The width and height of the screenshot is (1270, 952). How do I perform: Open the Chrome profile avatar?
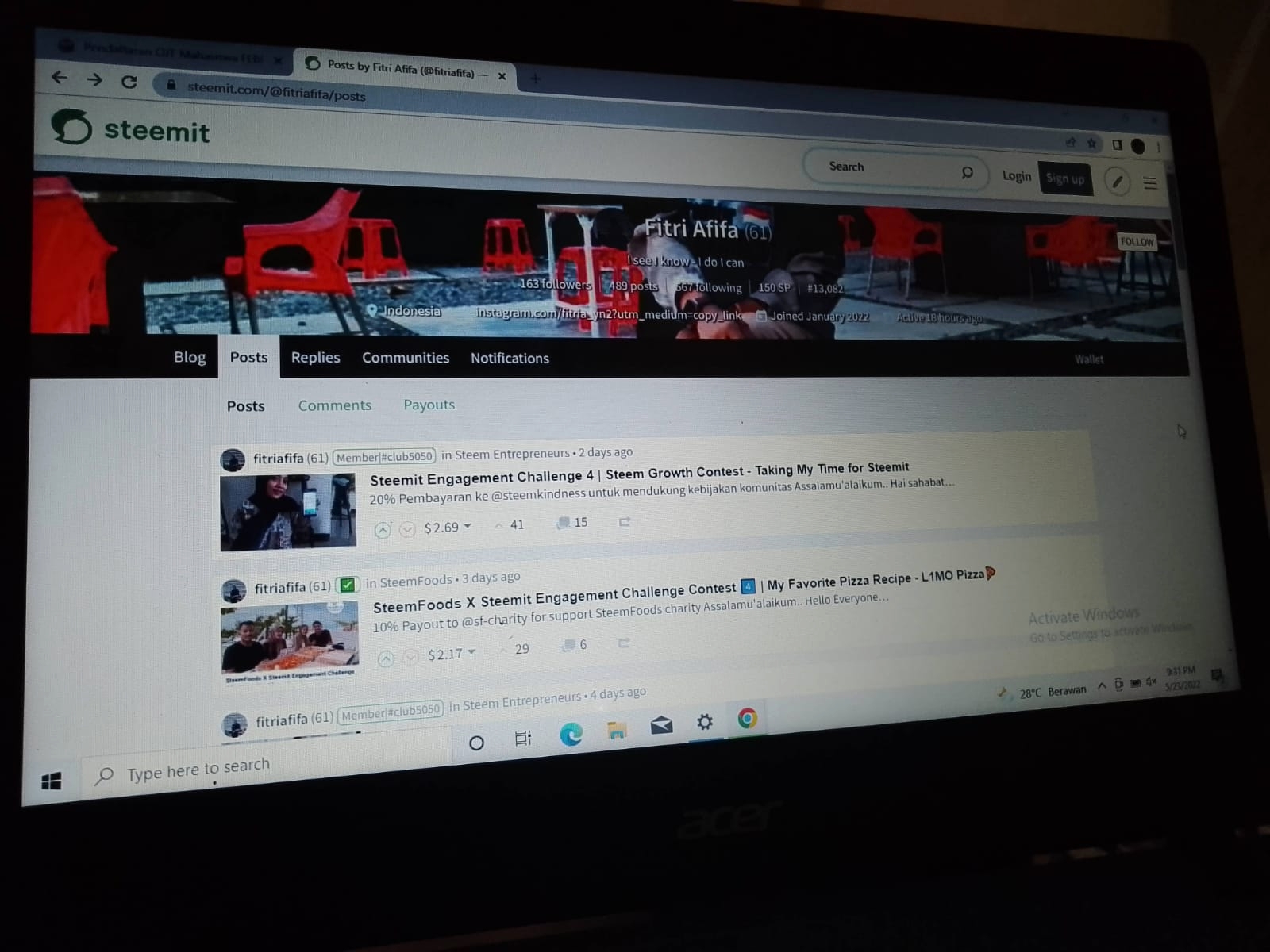click(1137, 146)
